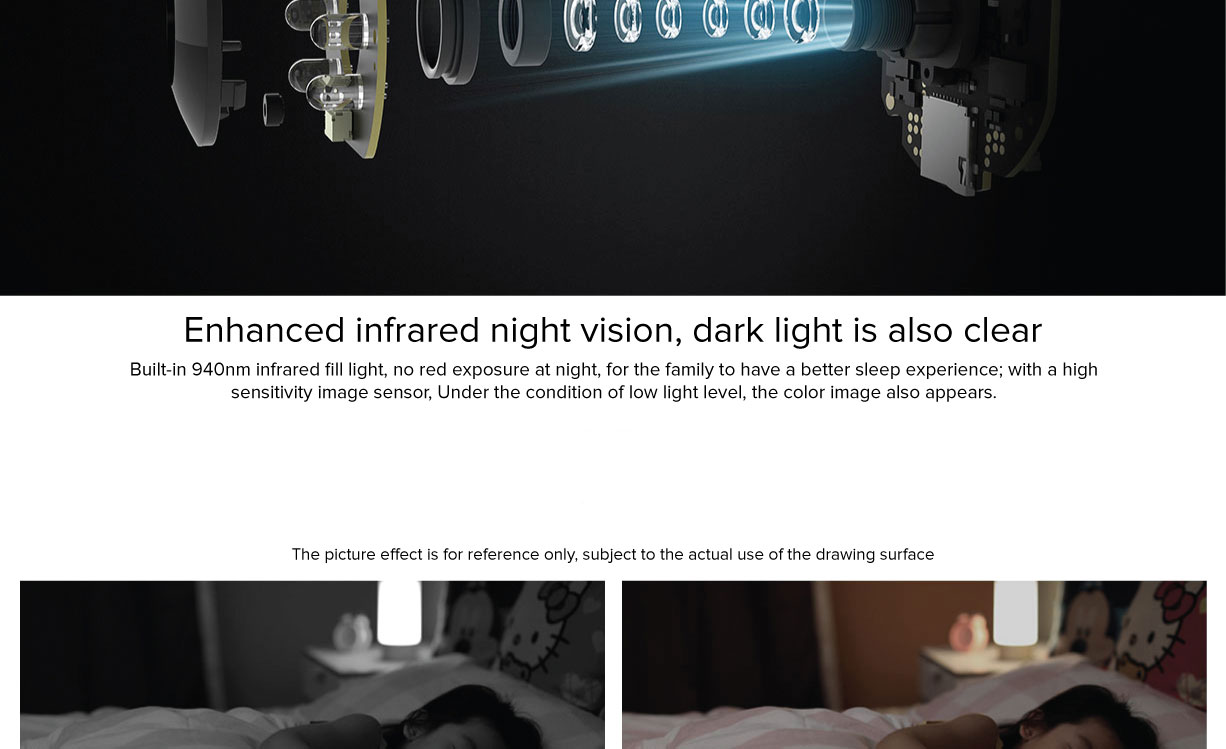The height and width of the screenshot is (749, 1226).
Task: Click the grayscale night vision bedroom photo
Action: [x=312, y=665]
